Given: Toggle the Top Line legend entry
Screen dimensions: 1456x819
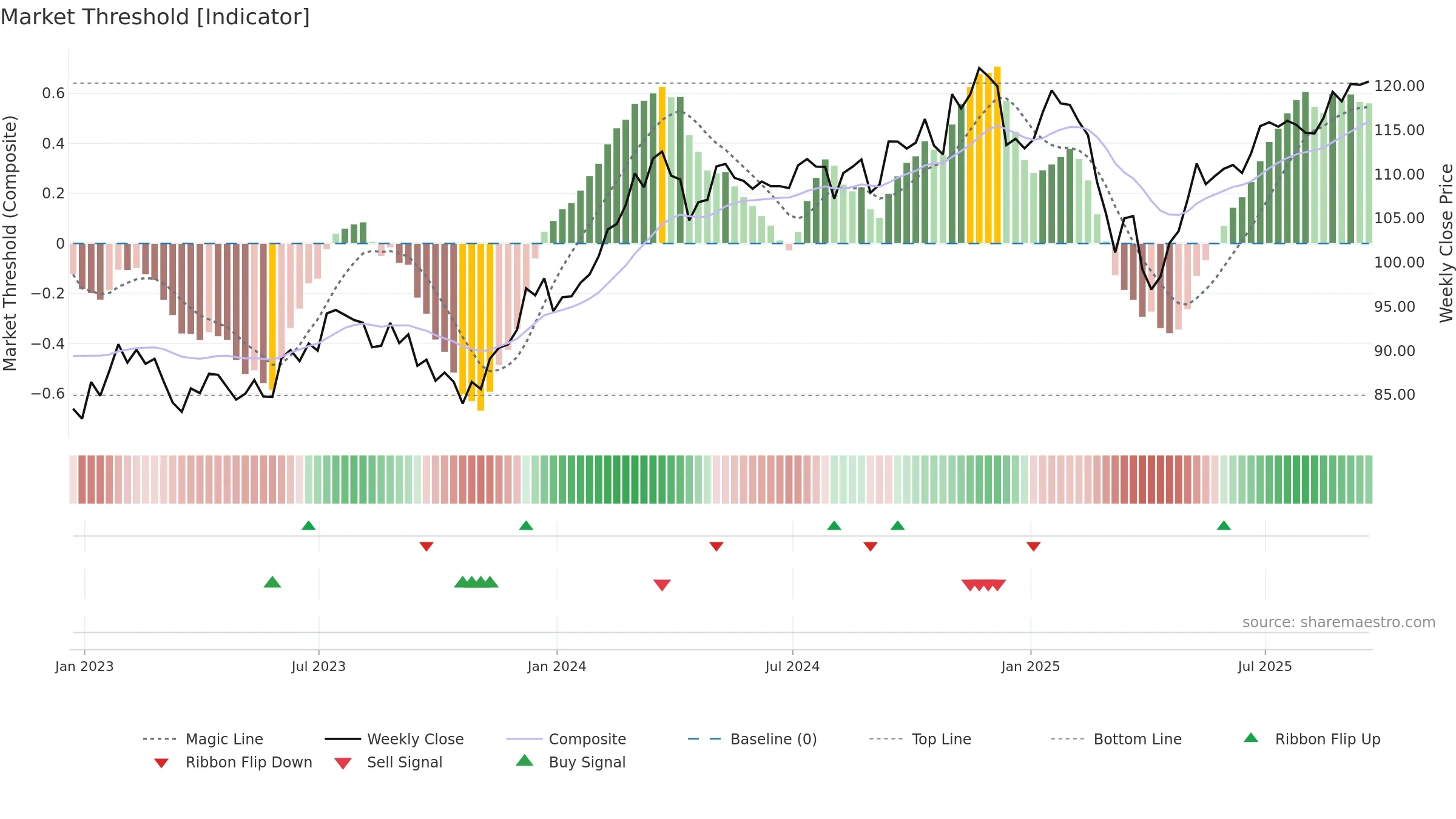Looking at the screenshot, I should [x=920, y=739].
